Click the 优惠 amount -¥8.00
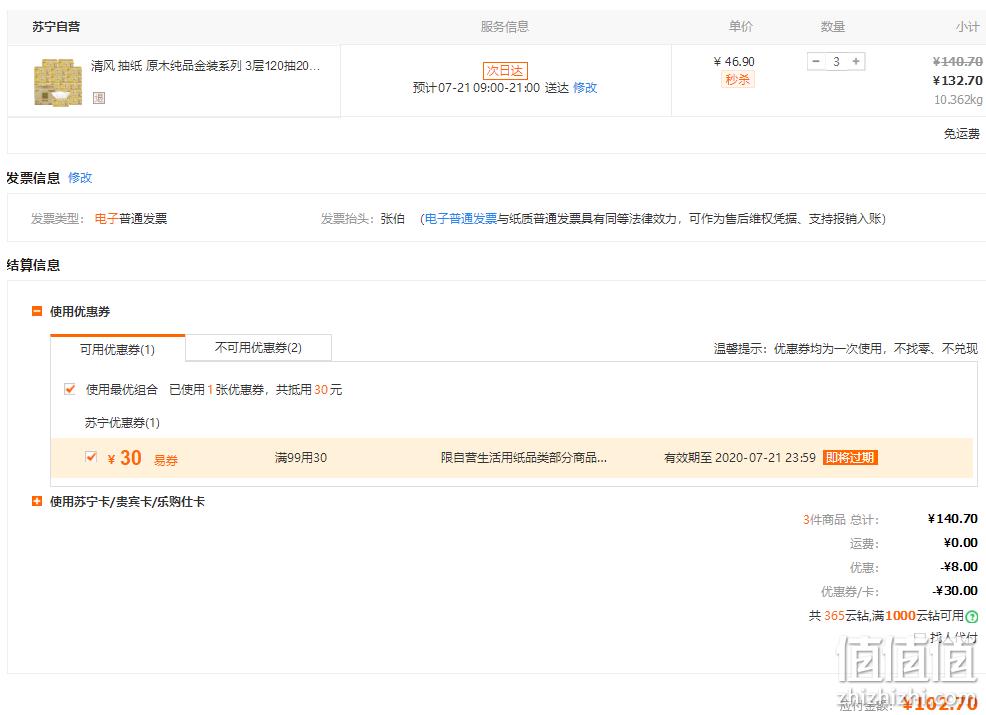This screenshot has height=715, width=986. point(959,567)
